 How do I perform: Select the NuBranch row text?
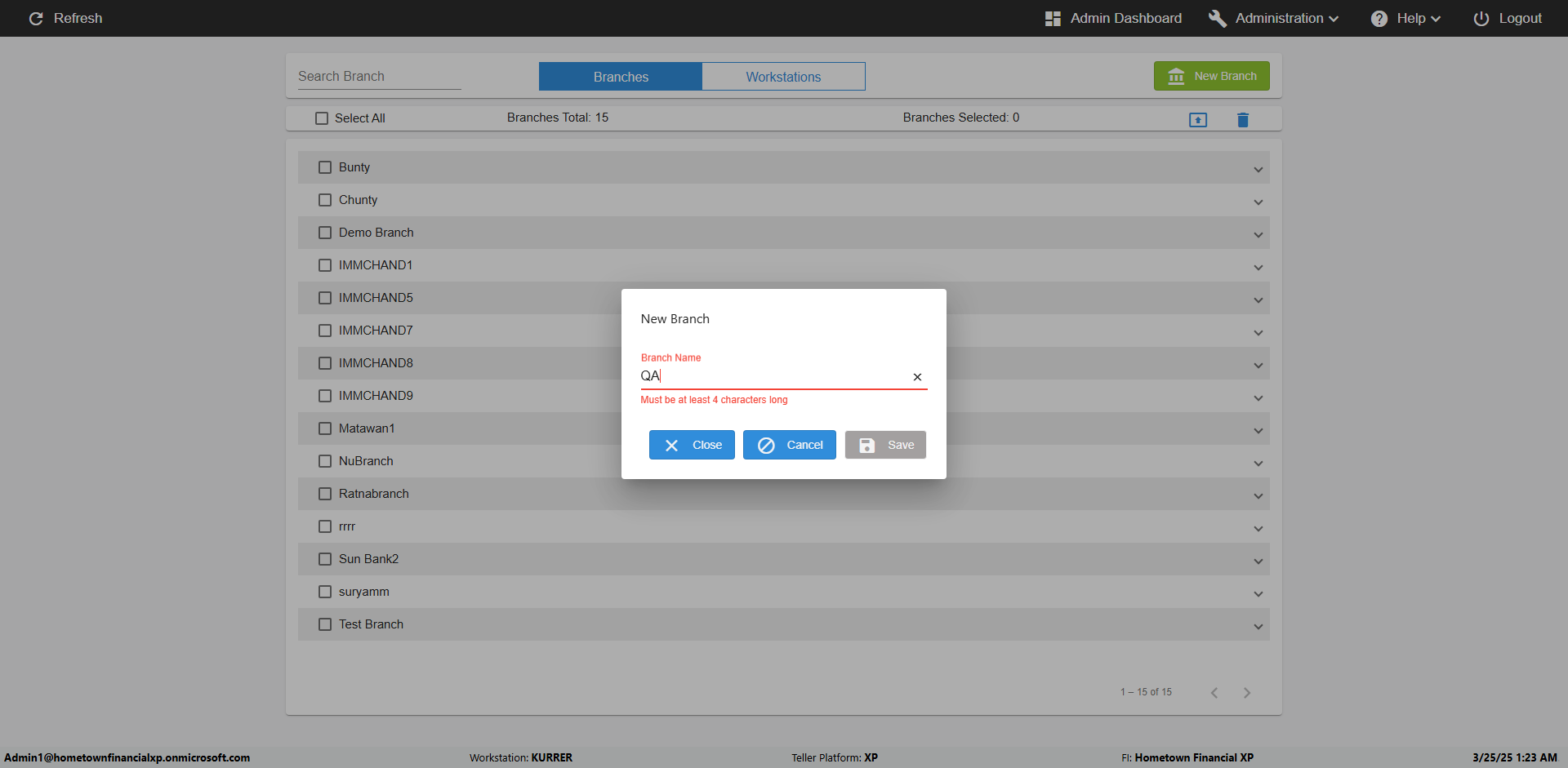point(366,461)
